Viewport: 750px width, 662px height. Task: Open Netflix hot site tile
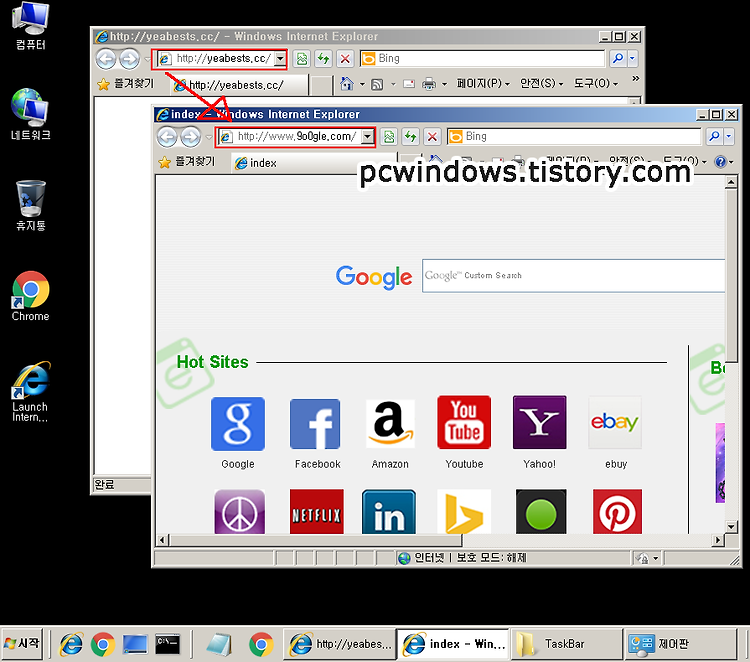tap(317, 511)
